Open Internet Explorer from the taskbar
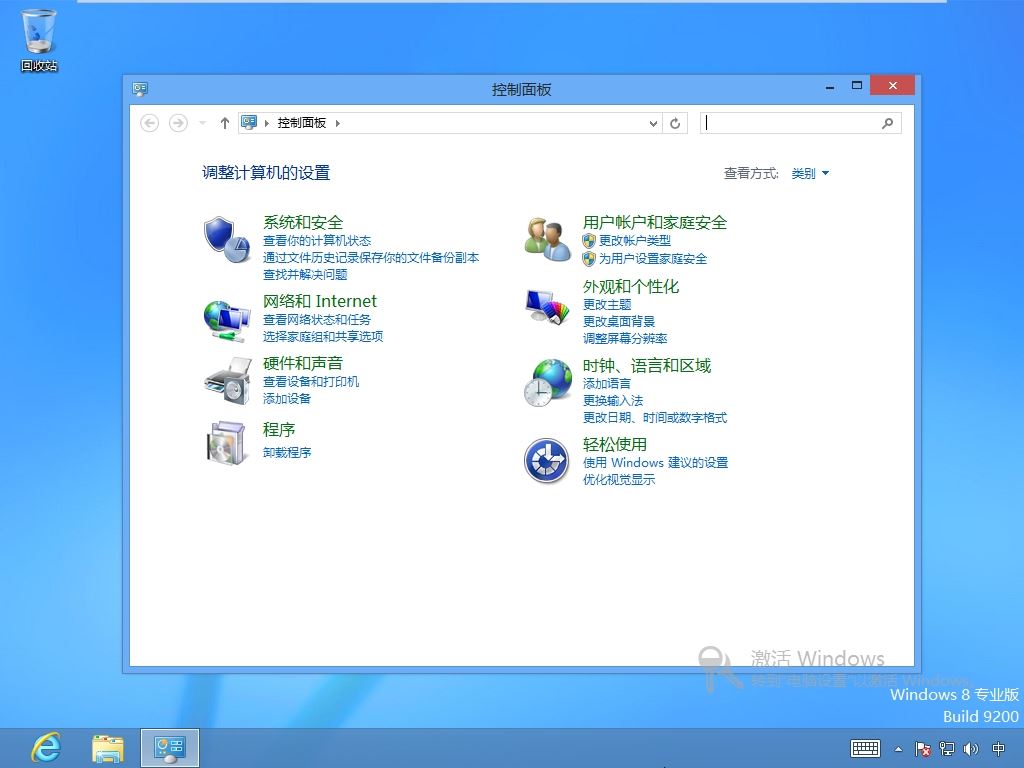 46,748
